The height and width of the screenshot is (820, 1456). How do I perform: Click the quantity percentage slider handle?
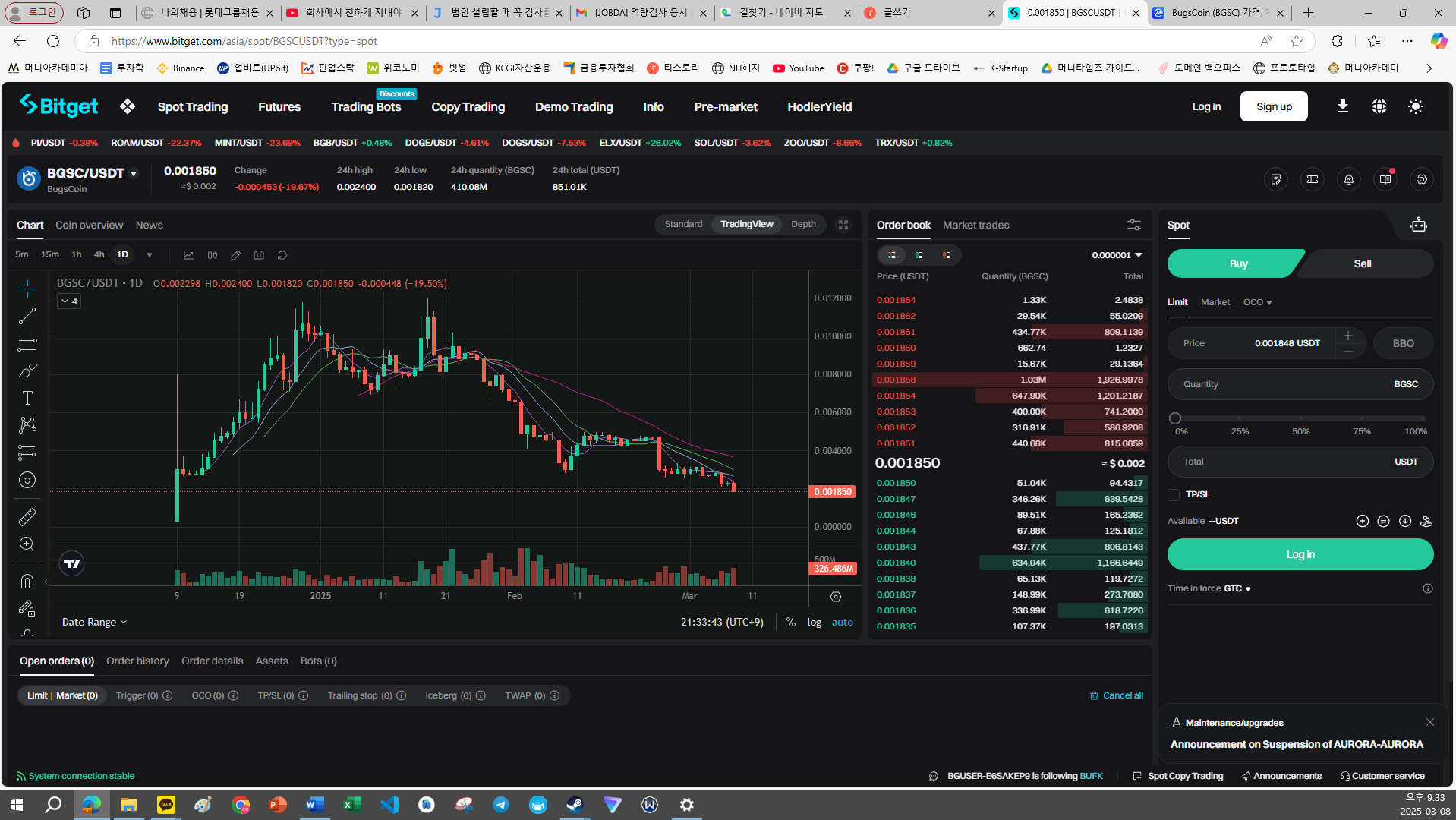click(1175, 418)
